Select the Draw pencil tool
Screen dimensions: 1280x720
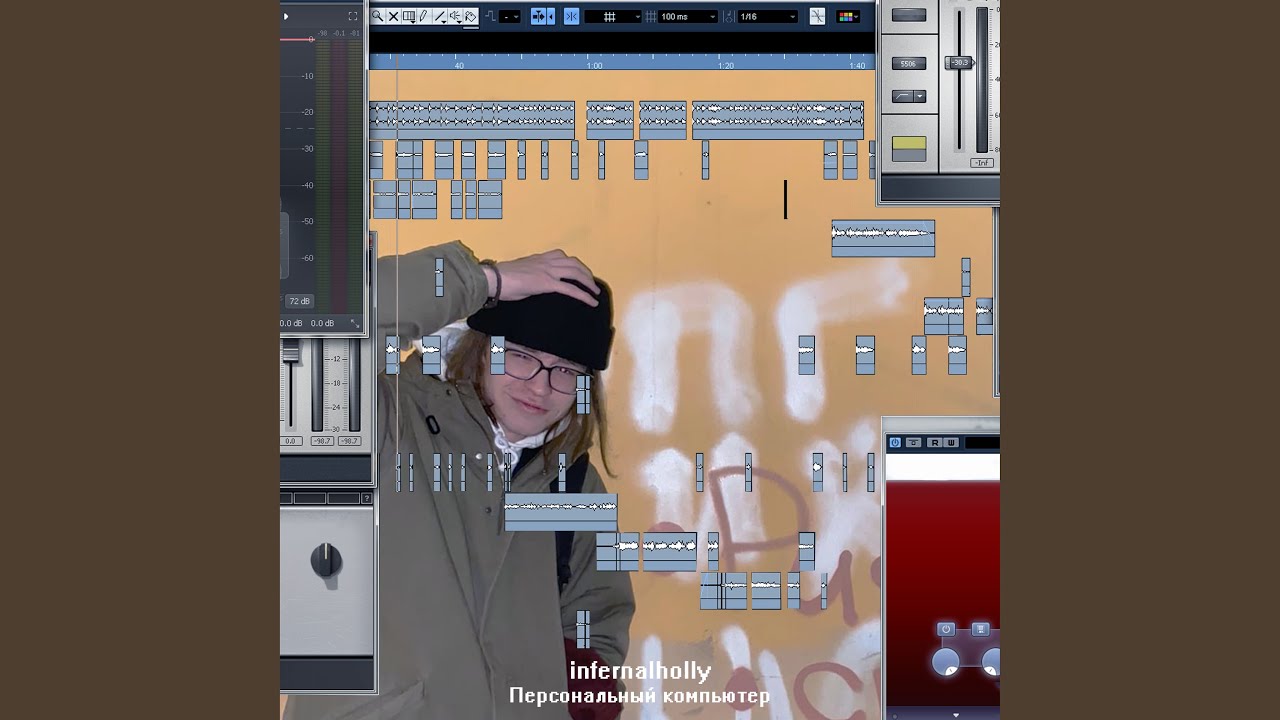point(423,16)
